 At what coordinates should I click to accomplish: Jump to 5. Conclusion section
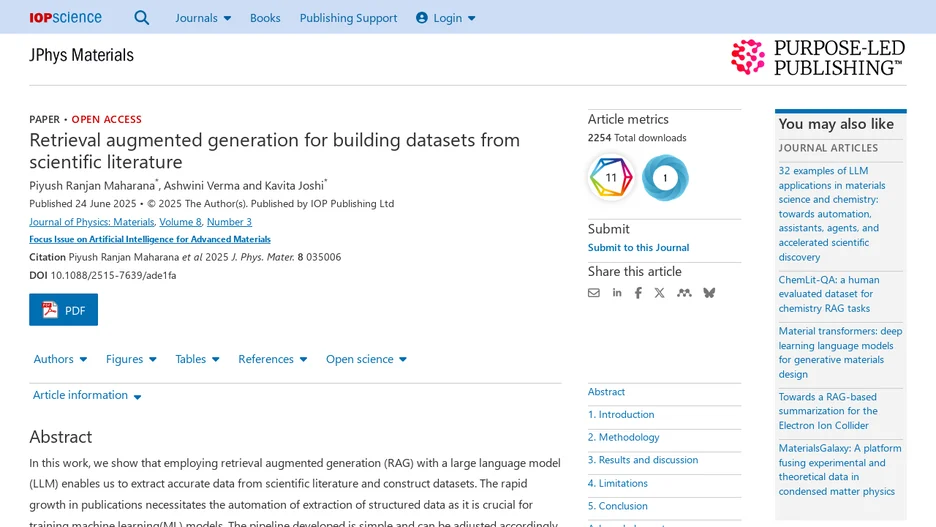click(x=618, y=506)
